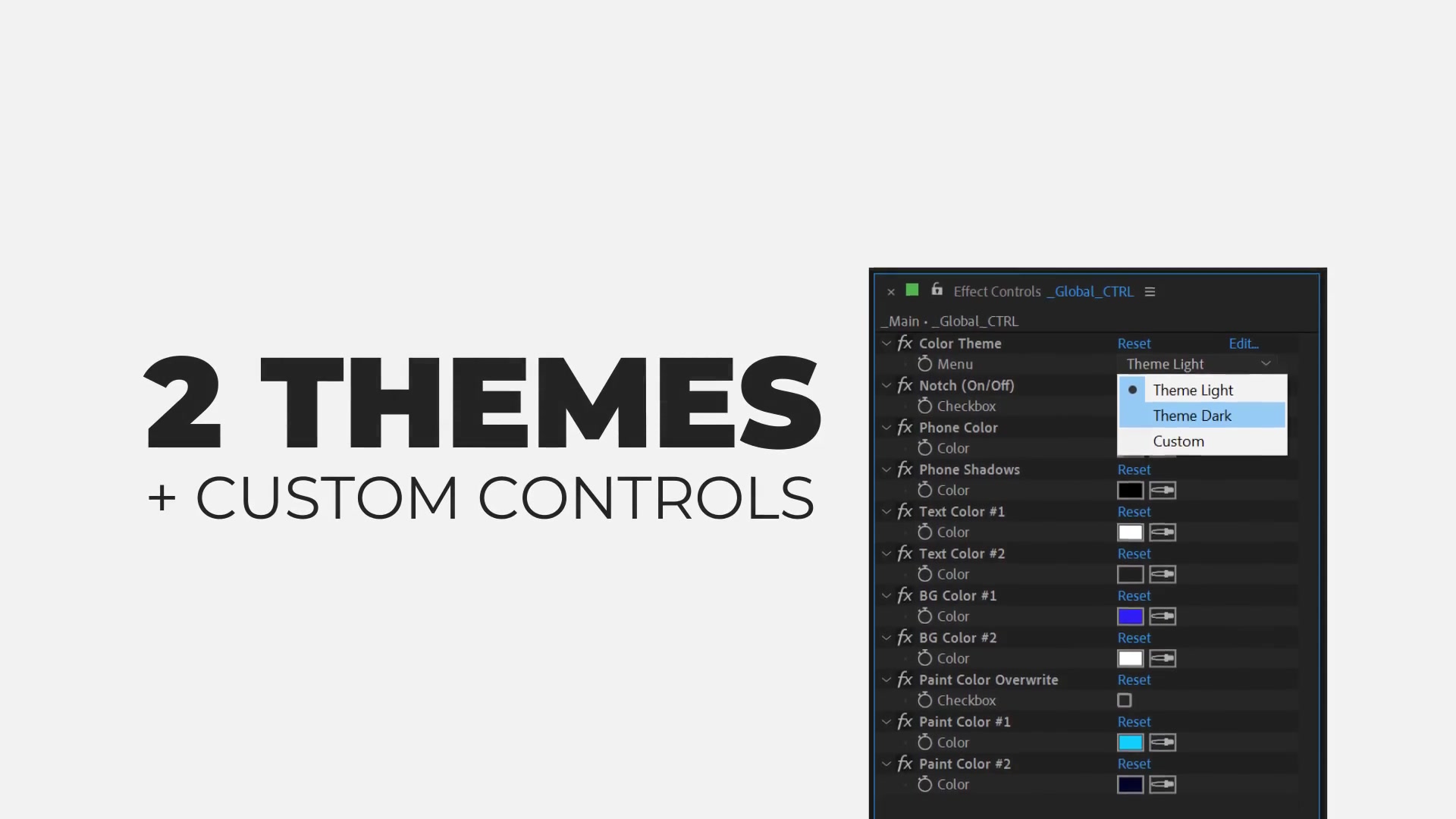This screenshot has width=1456, height=819.
Task: Expand the Phone Shadows section
Action: (886, 469)
